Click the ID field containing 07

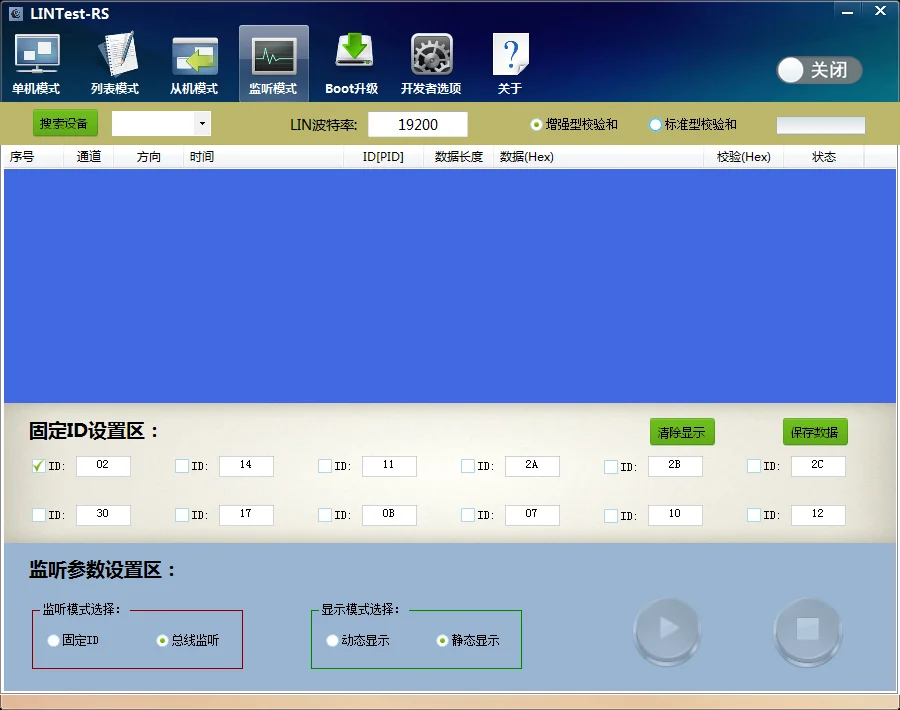click(x=532, y=515)
